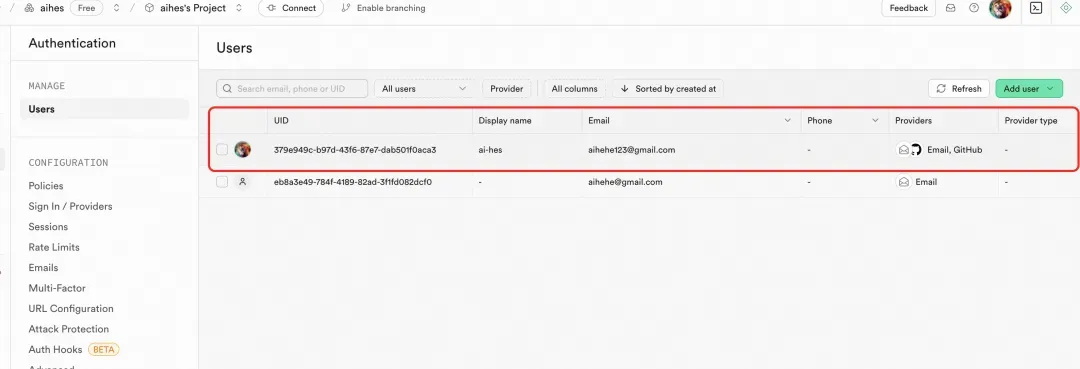The width and height of the screenshot is (1080, 369).
Task: Open Policies in the Configuration sidebar
Action: (x=45, y=186)
